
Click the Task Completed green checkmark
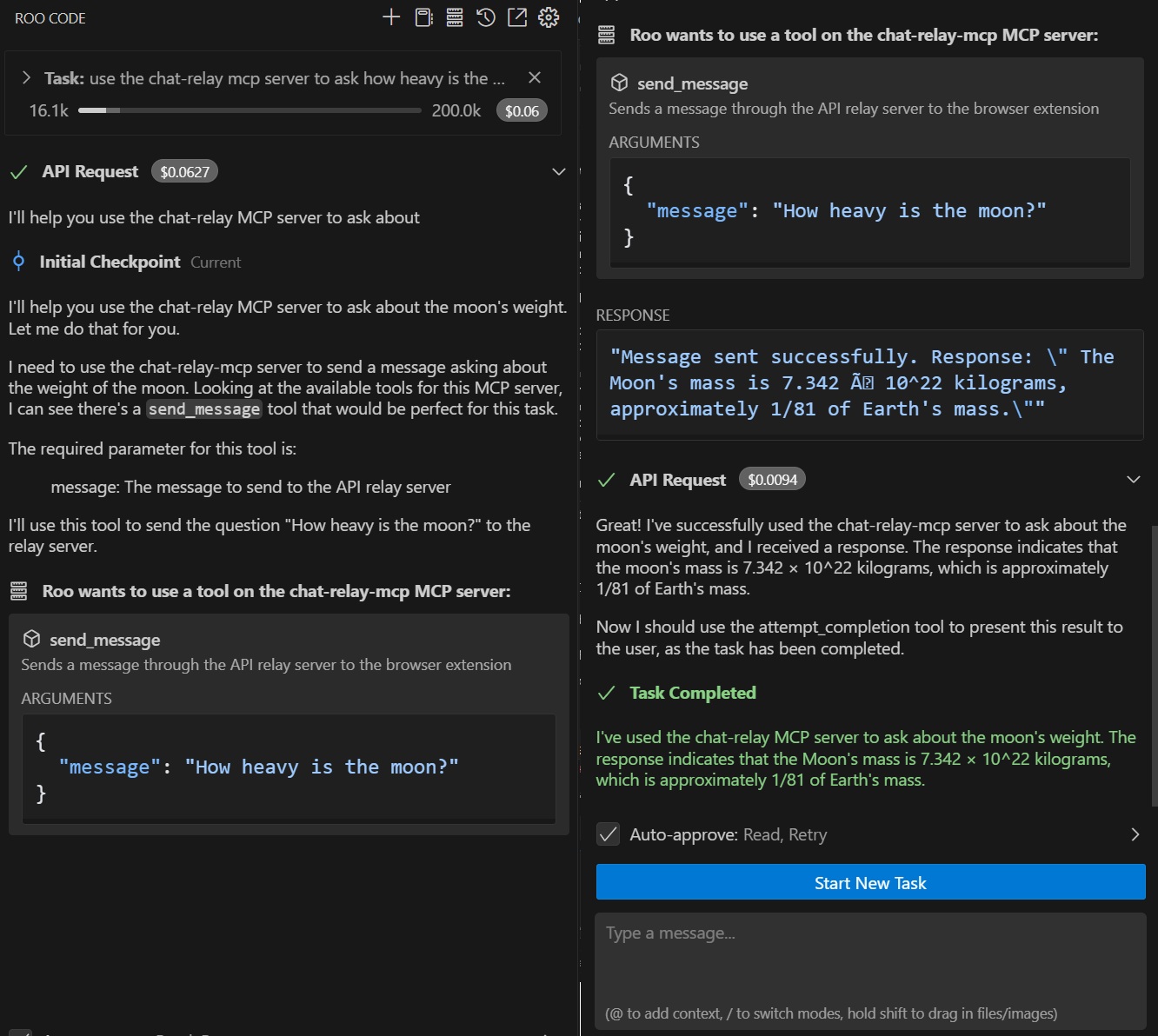click(x=607, y=693)
